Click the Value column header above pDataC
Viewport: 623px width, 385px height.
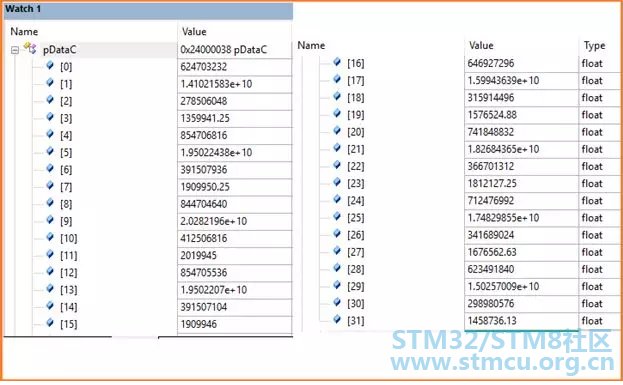tap(194, 32)
